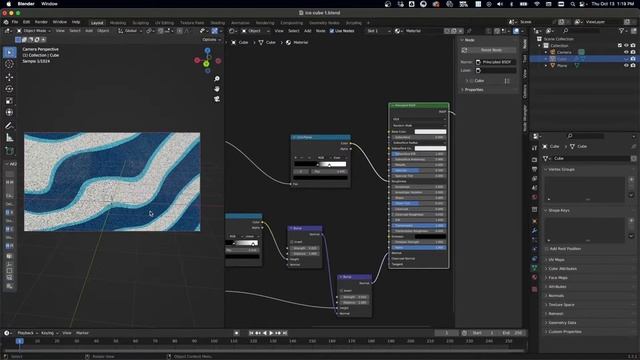Click the timeline play button

pos(271,333)
